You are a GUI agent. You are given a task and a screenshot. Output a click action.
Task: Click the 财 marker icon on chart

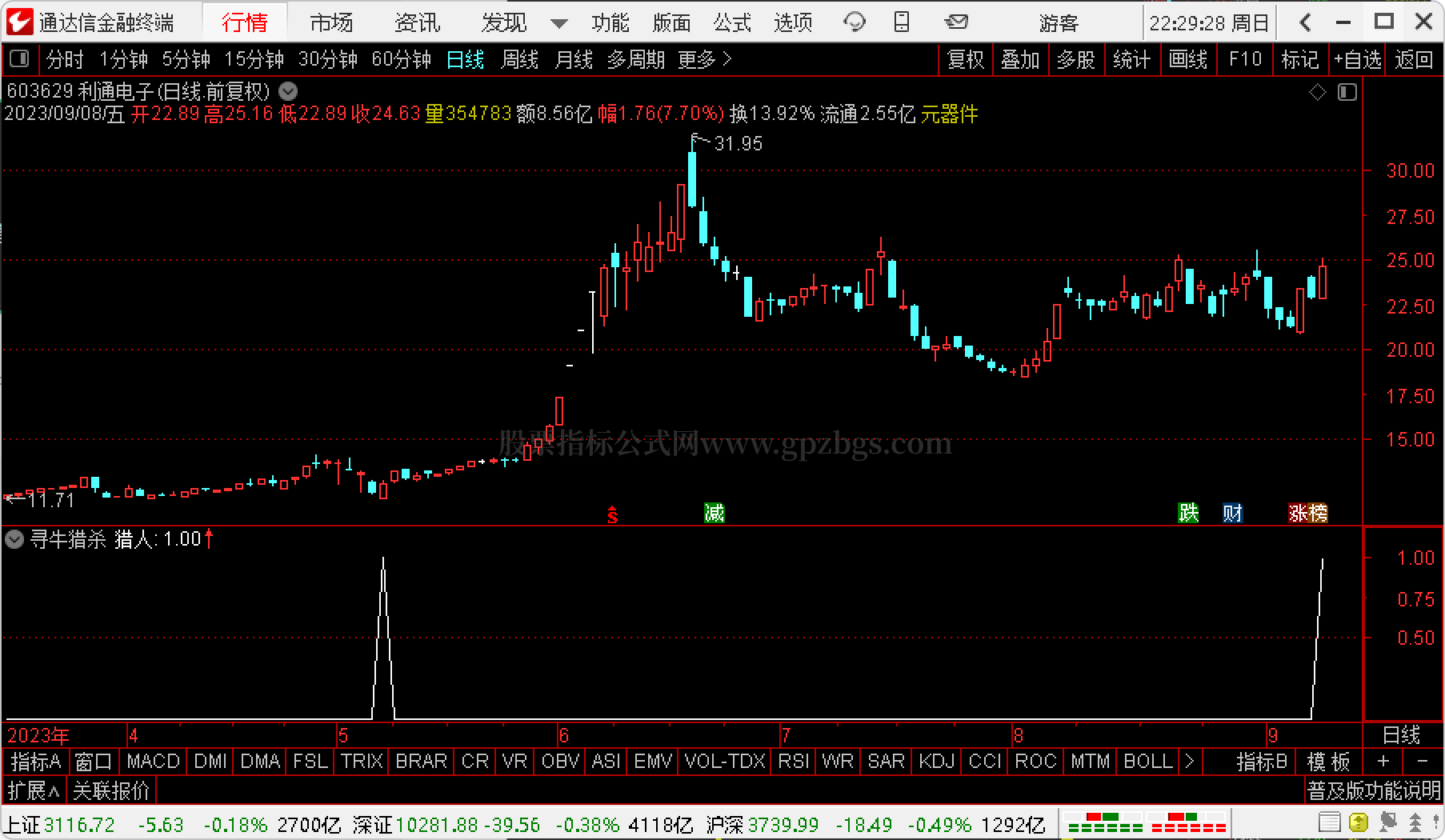(1232, 513)
